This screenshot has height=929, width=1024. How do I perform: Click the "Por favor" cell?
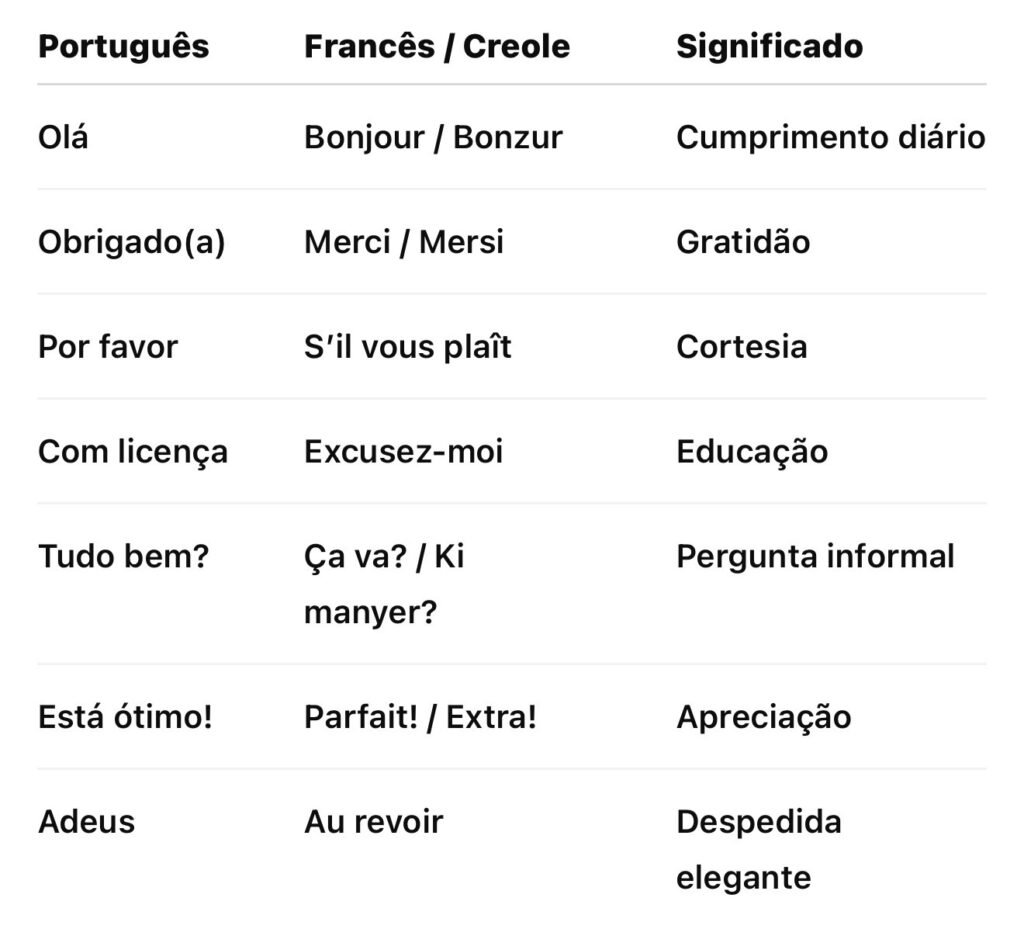coord(108,347)
